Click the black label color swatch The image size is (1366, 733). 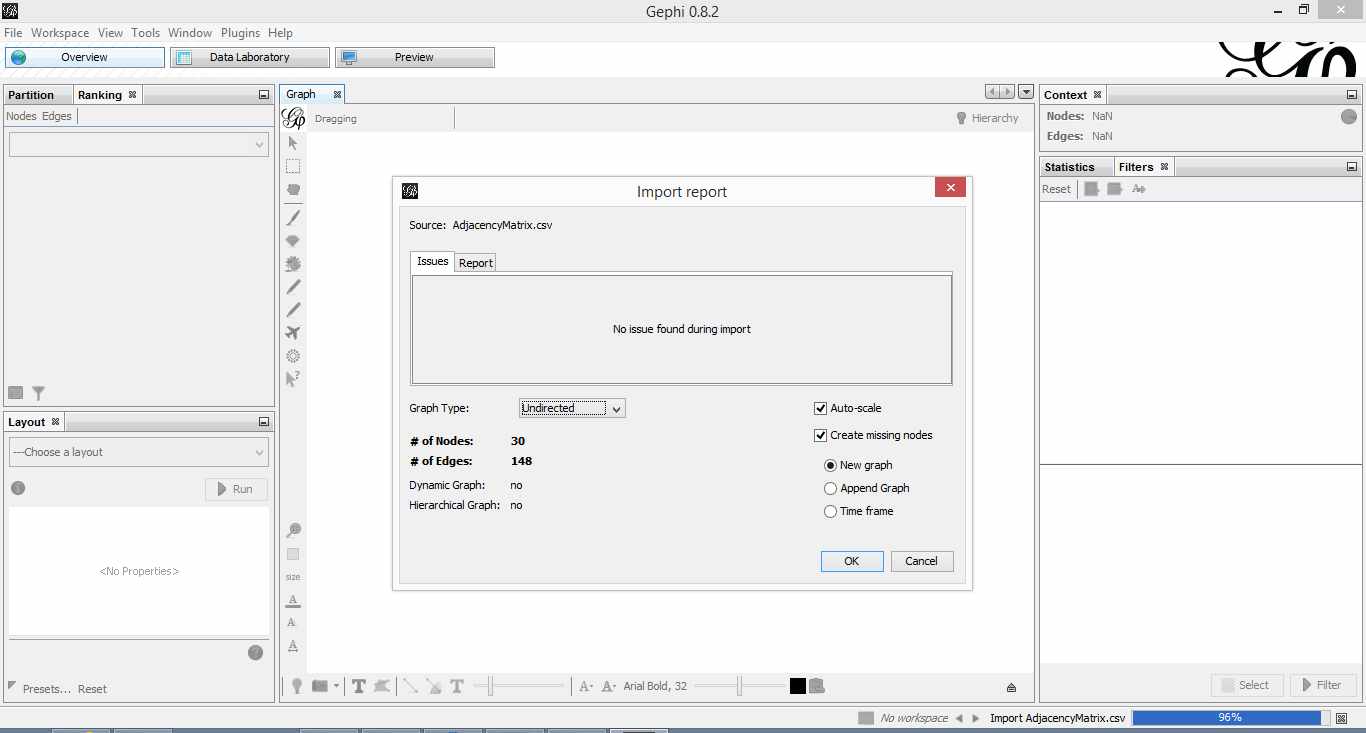(797, 686)
